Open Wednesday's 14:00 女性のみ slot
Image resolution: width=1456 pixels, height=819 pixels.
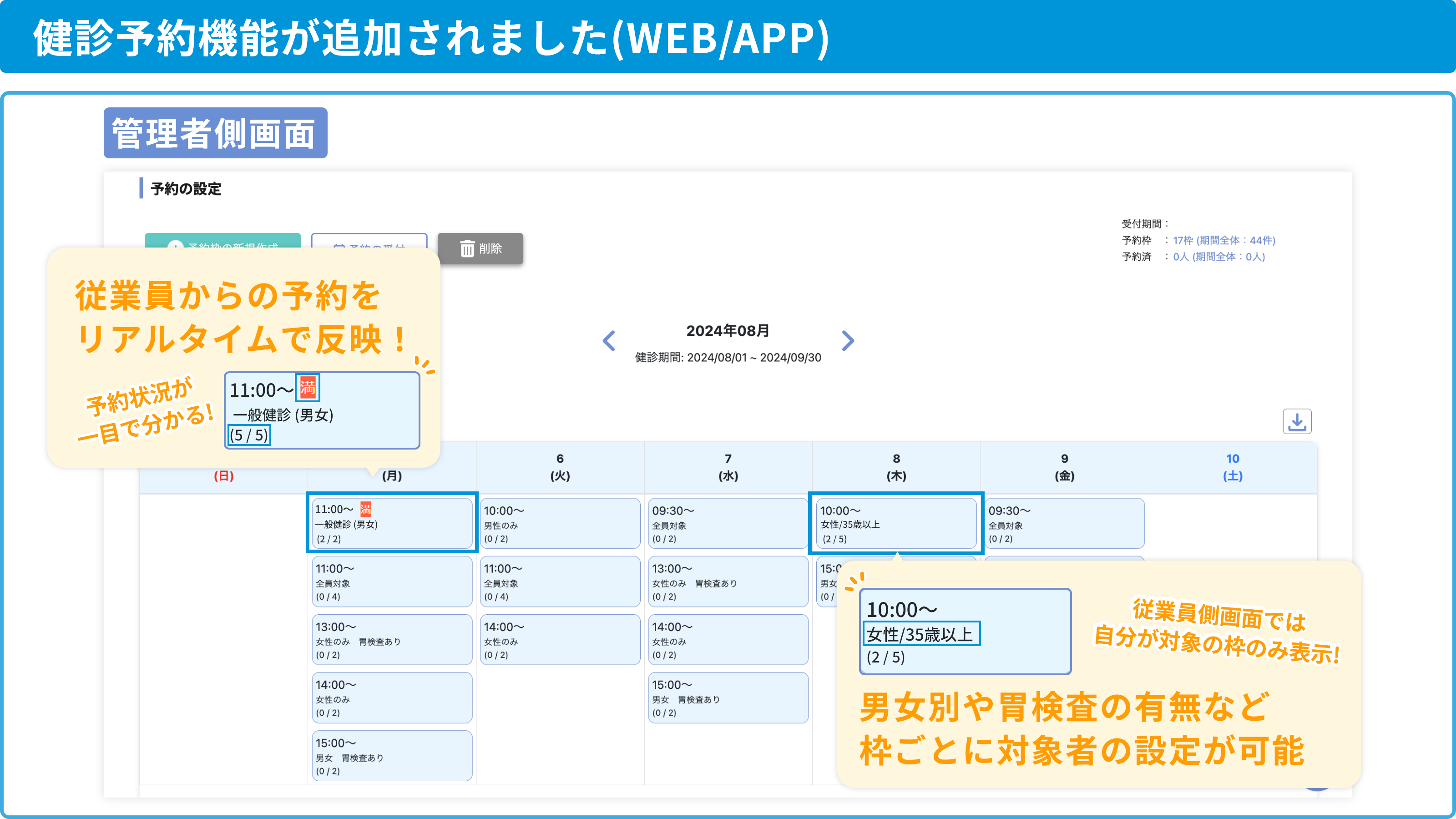tap(728, 640)
